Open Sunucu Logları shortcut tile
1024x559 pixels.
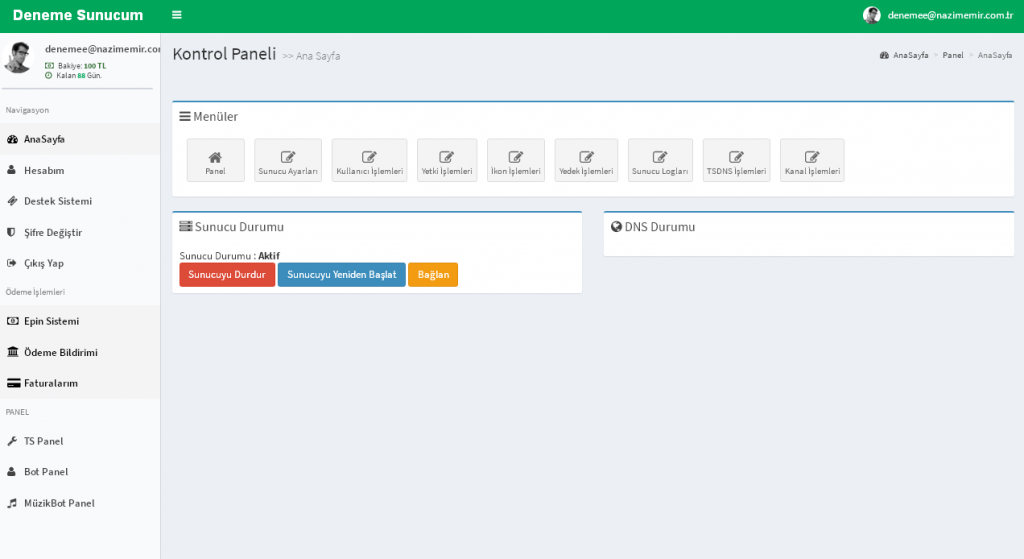click(x=660, y=160)
